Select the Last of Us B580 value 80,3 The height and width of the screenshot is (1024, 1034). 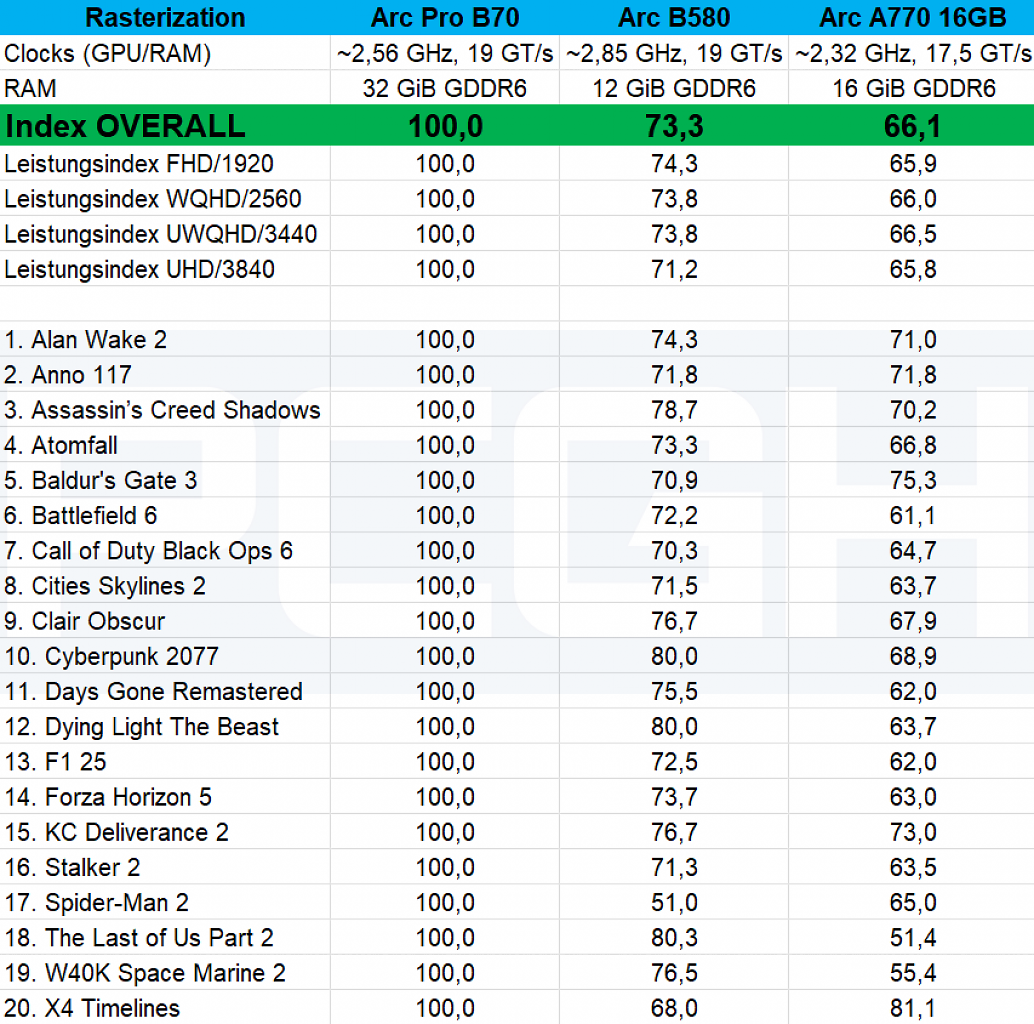tap(674, 938)
